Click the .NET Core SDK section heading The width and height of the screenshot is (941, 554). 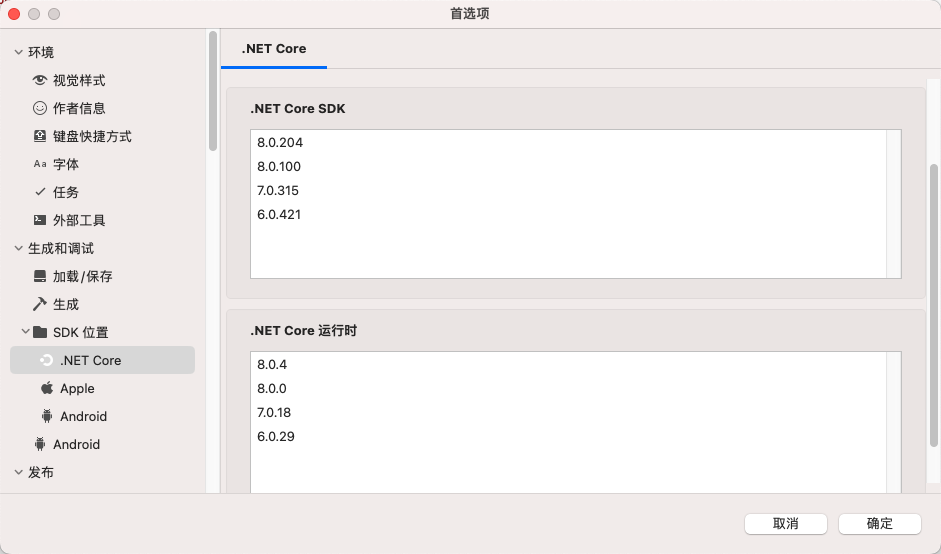[x=298, y=109]
